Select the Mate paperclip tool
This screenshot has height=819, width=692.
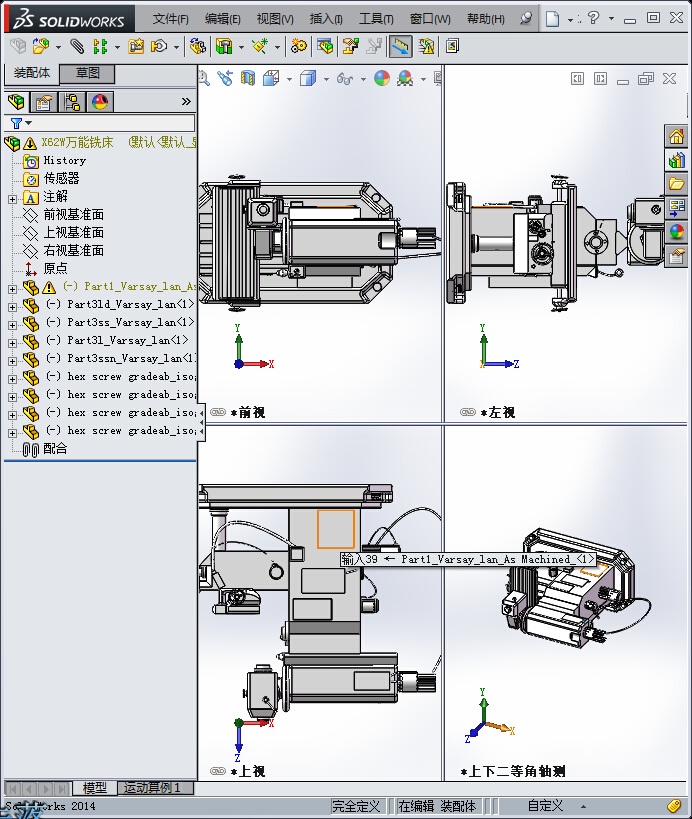(x=77, y=46)
